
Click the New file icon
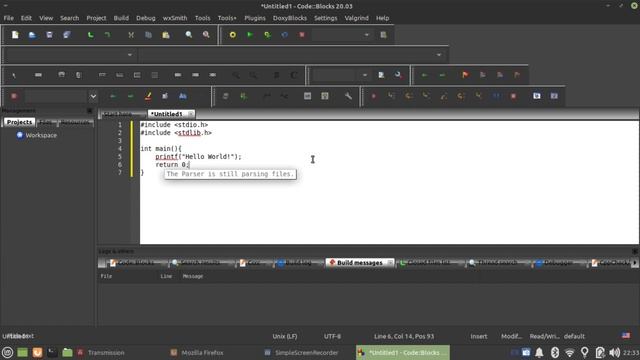pyautogui.click(x=15, y=35)
